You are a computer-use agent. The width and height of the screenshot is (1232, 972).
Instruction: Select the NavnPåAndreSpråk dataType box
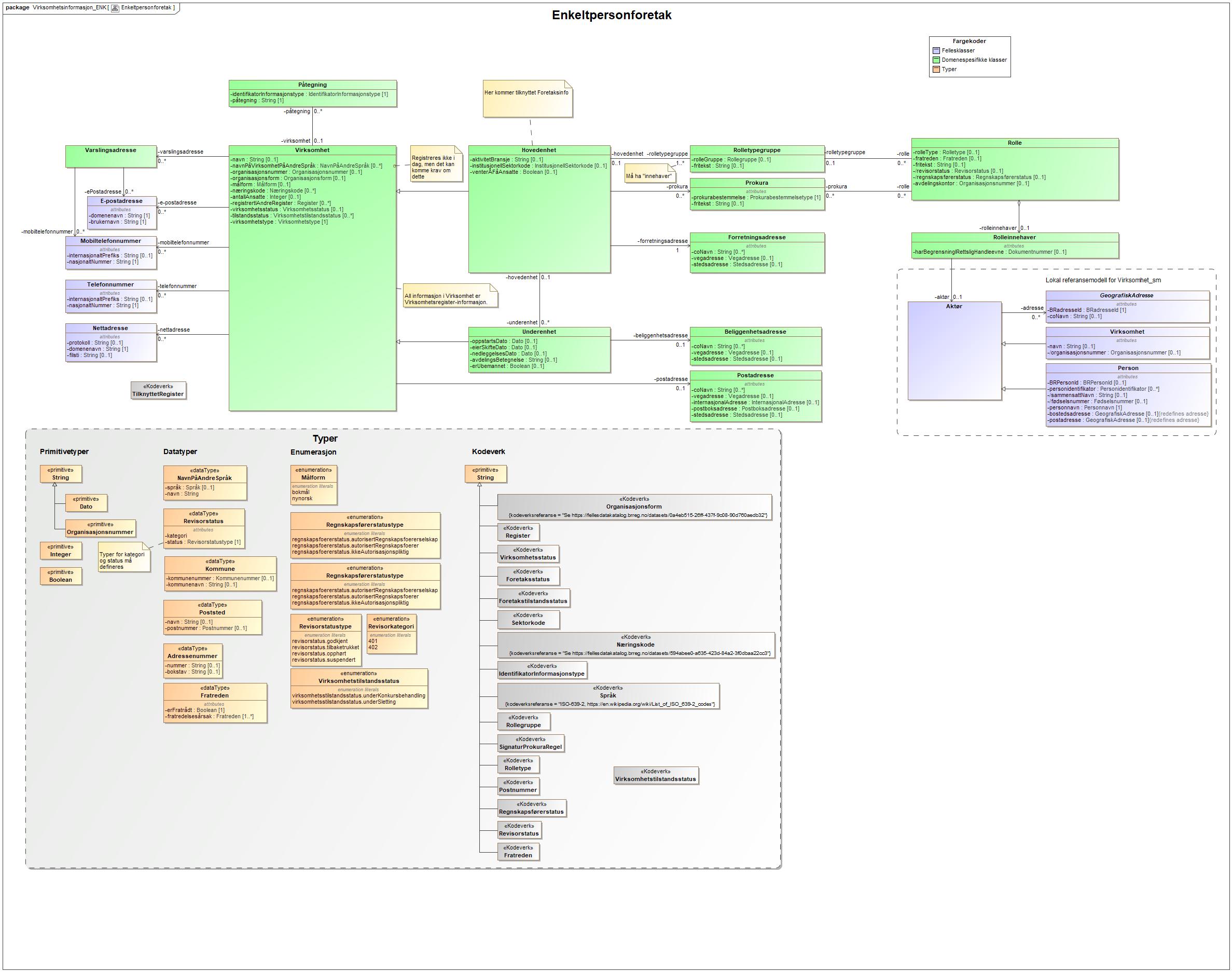tap(205, 483)
